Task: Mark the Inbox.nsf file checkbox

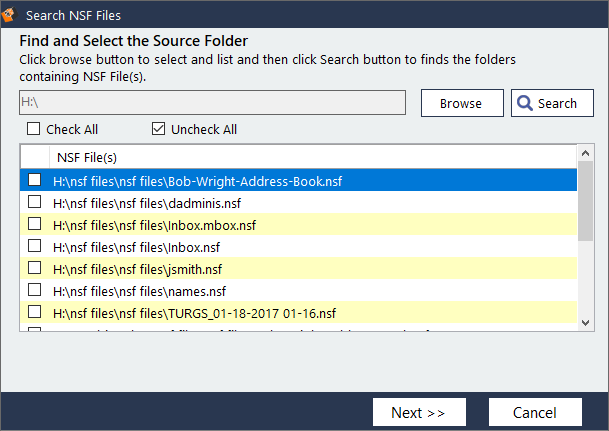Action: [35, 246]
